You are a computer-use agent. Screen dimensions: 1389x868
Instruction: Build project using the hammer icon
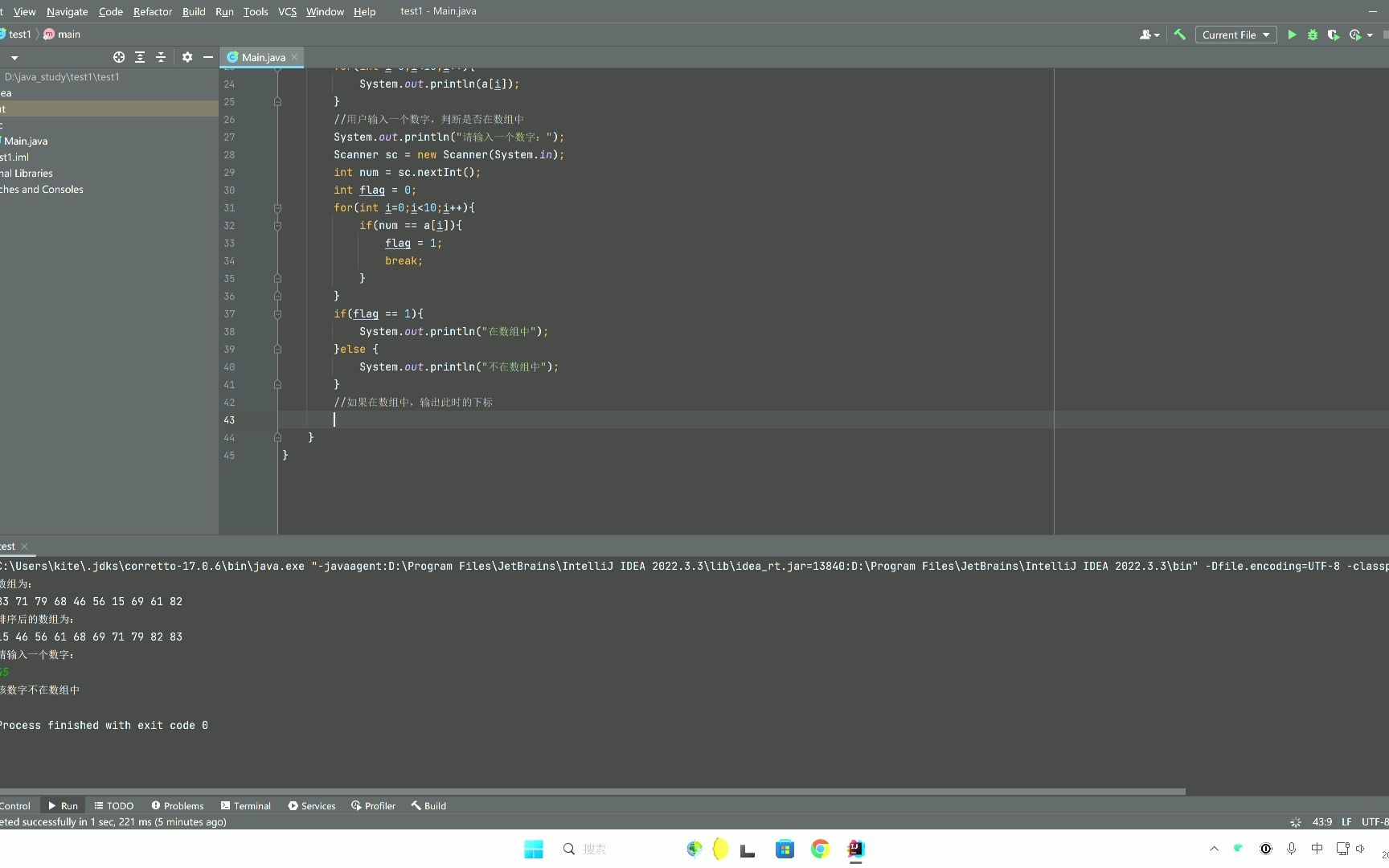(1180, 35)
